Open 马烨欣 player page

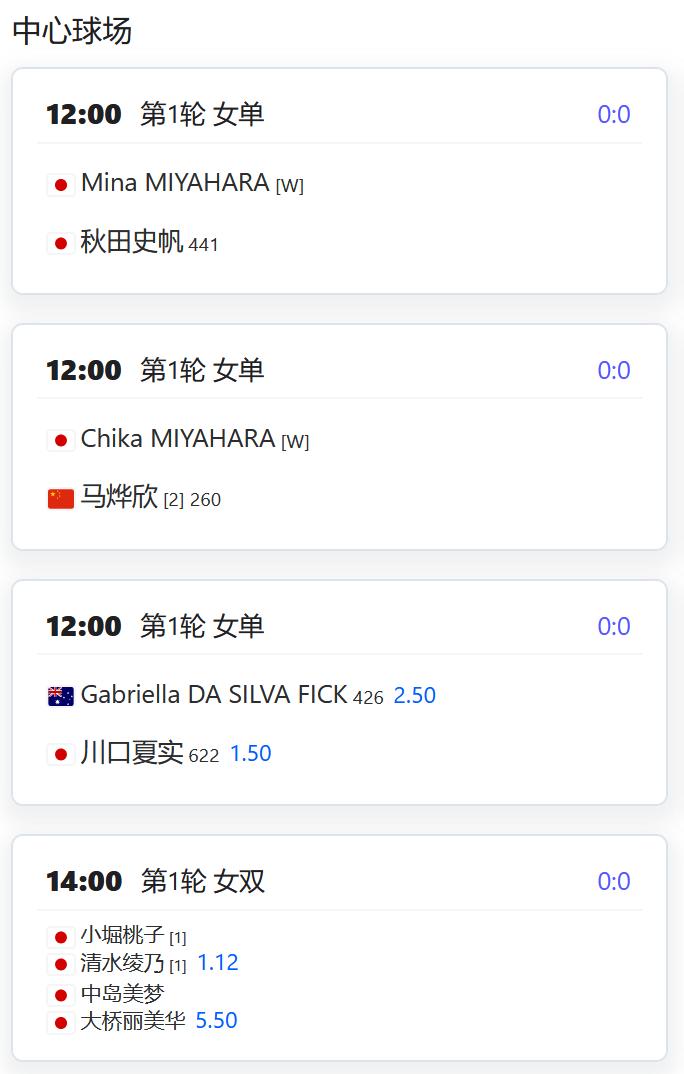119,497
